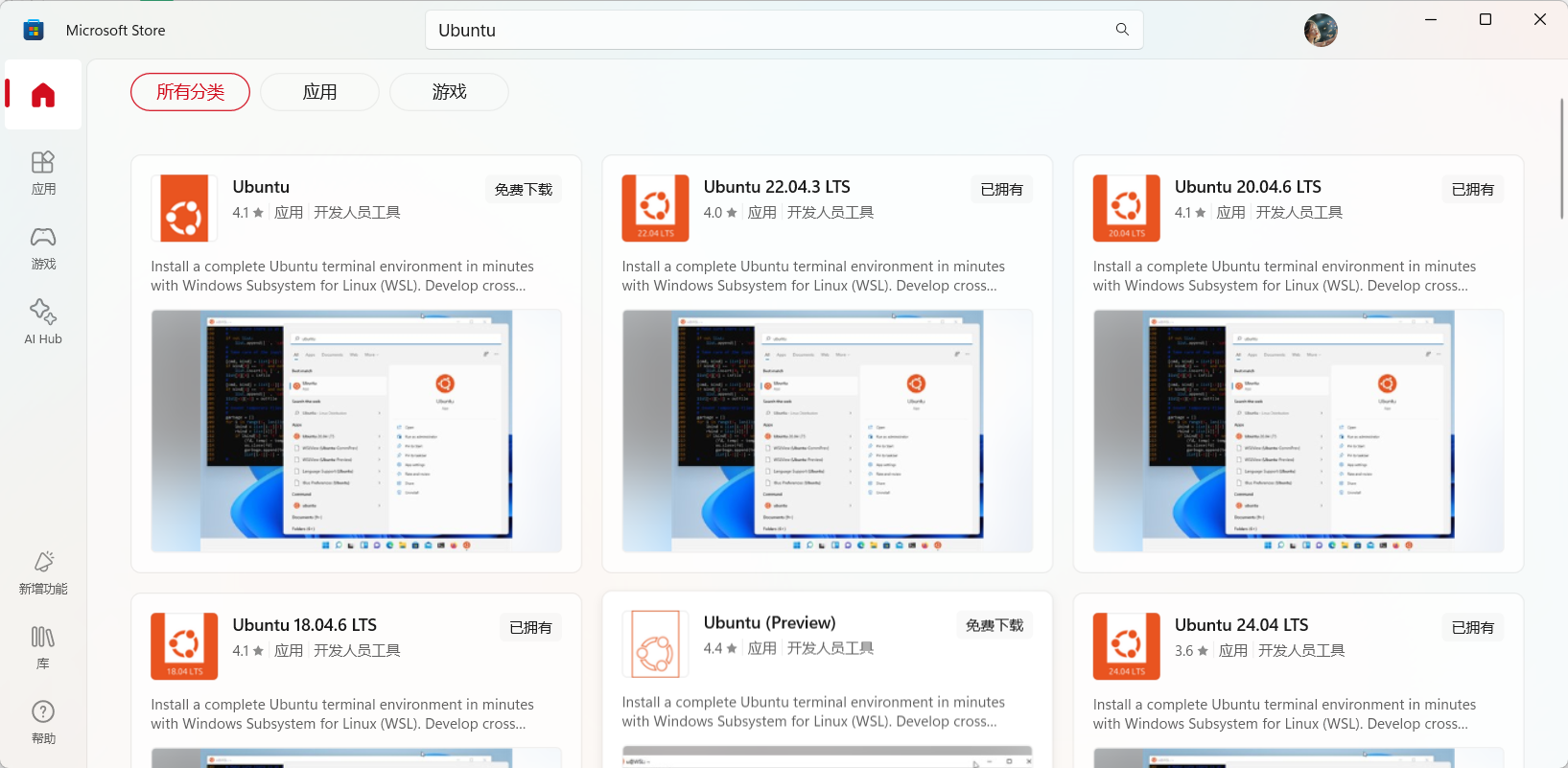
Task: Click the Microsoft Store logo icon
Action: [34, 30]
